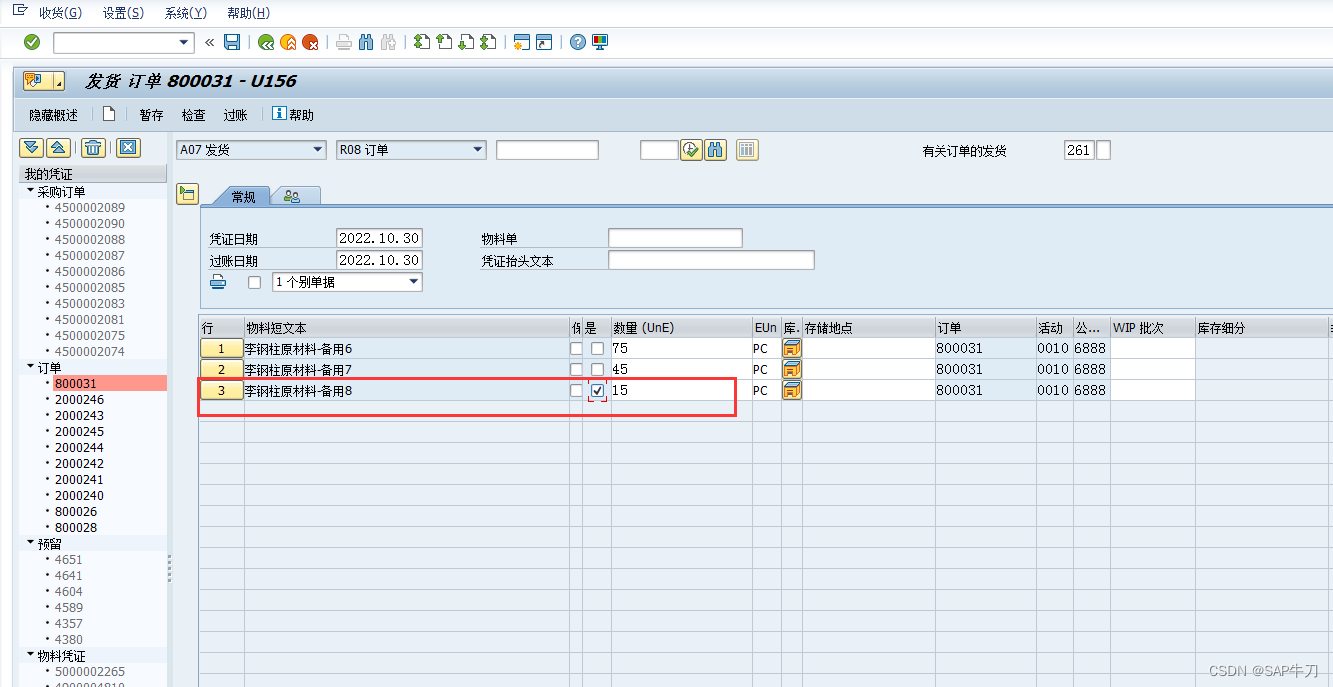Click the standard toolbar Print icon
Viewport: 1333px width, 687px height.
pos(344,42)
